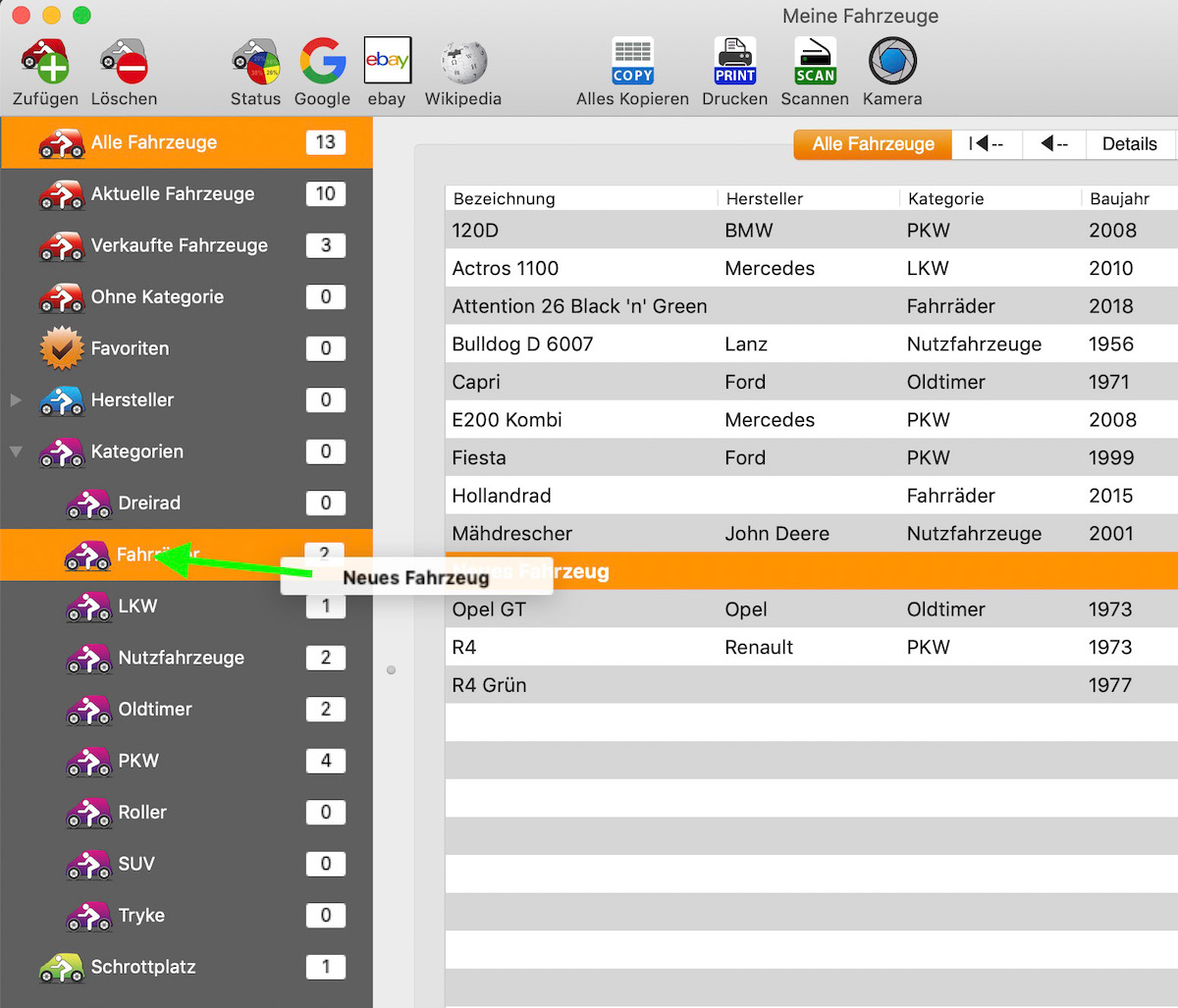
Task: Switch to the Details tab
Action: pyautogui.click(x=1130, y=144)
